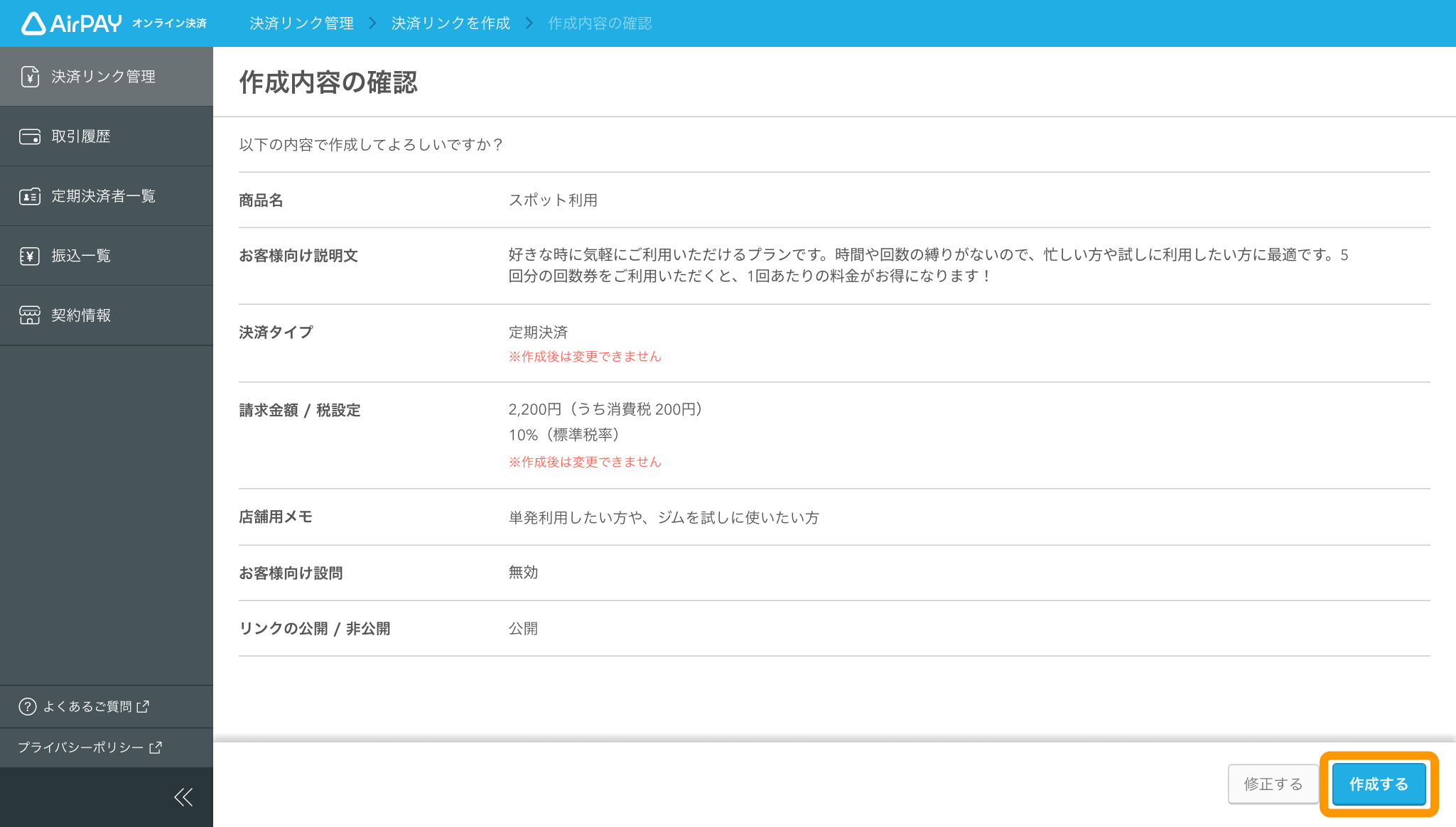The image size is (1456, 827).
Task: Select the question-mark icon beside よくあるご質問
Action: [27, 706]
